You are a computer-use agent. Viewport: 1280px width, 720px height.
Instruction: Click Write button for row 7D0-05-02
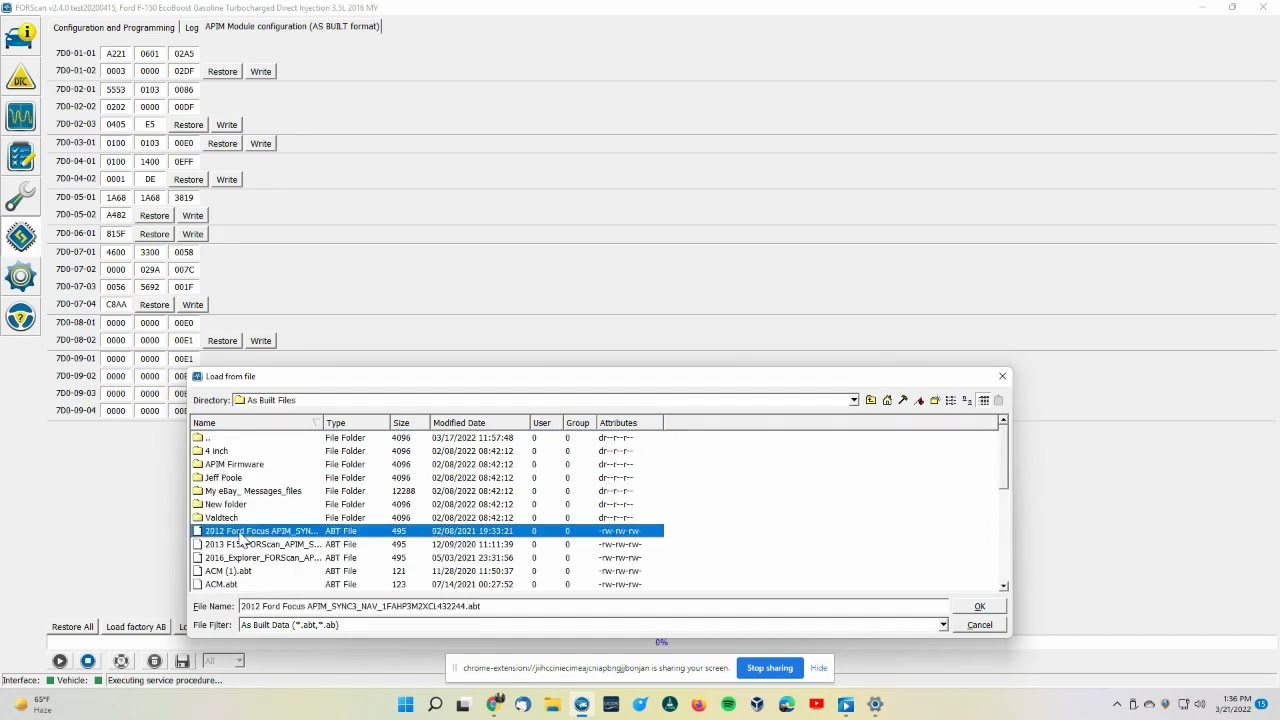click(192, 216)
